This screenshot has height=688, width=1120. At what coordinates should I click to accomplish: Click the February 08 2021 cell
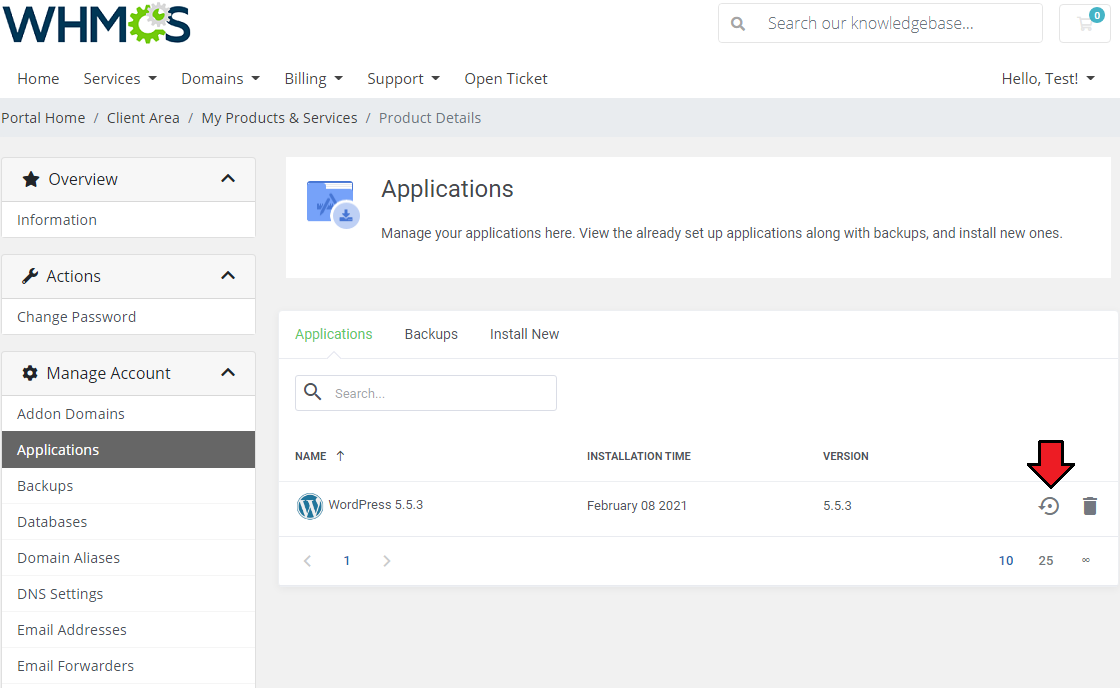click(x=636, y=506)
